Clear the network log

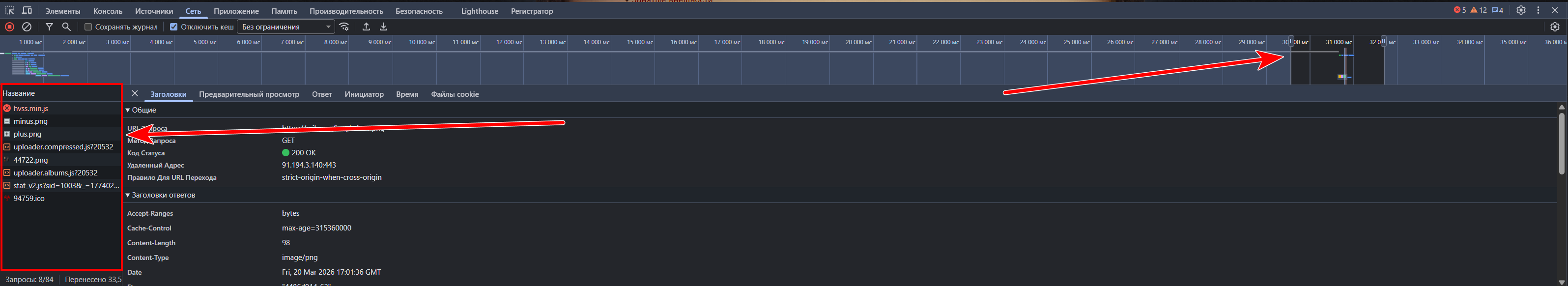pos(27,27)
